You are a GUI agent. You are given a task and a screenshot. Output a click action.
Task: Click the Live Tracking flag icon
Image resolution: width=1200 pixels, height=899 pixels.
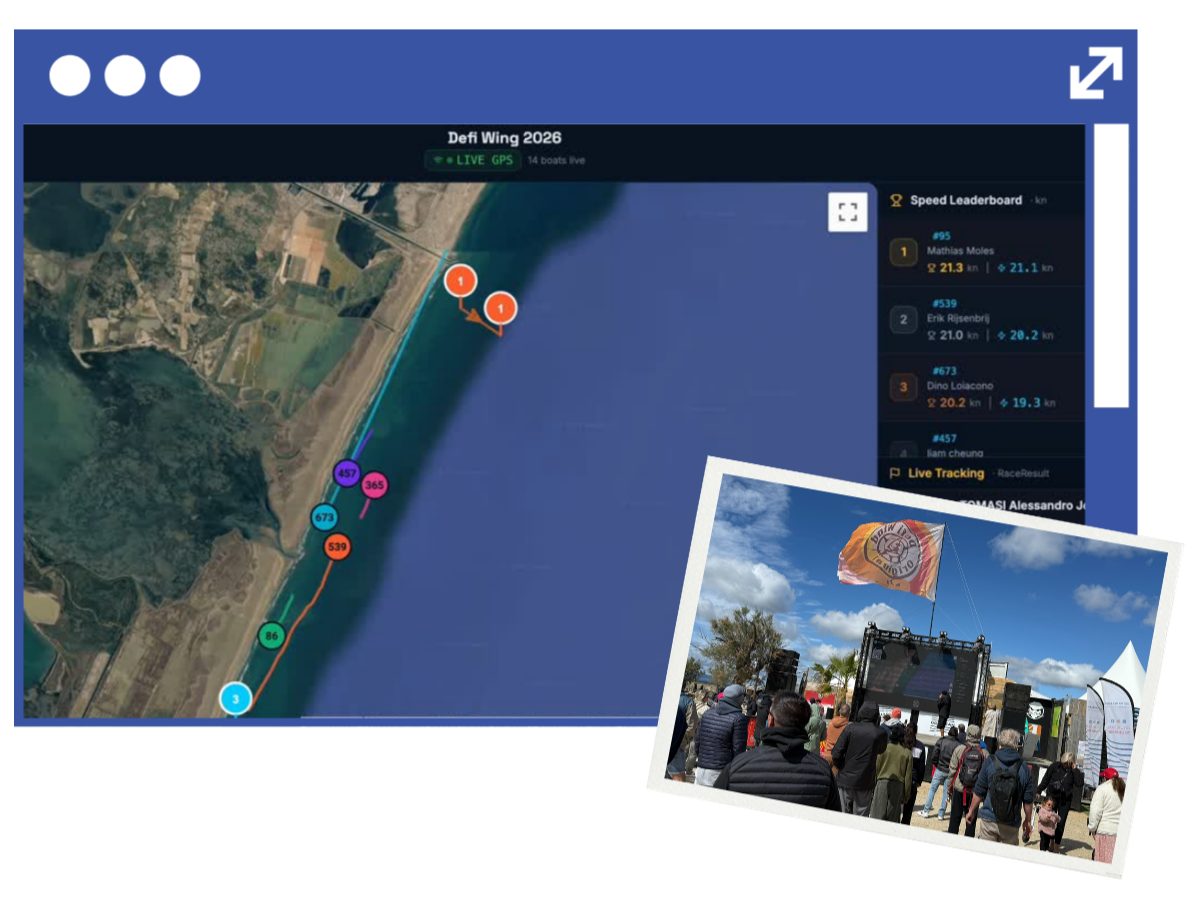(895, 473)
